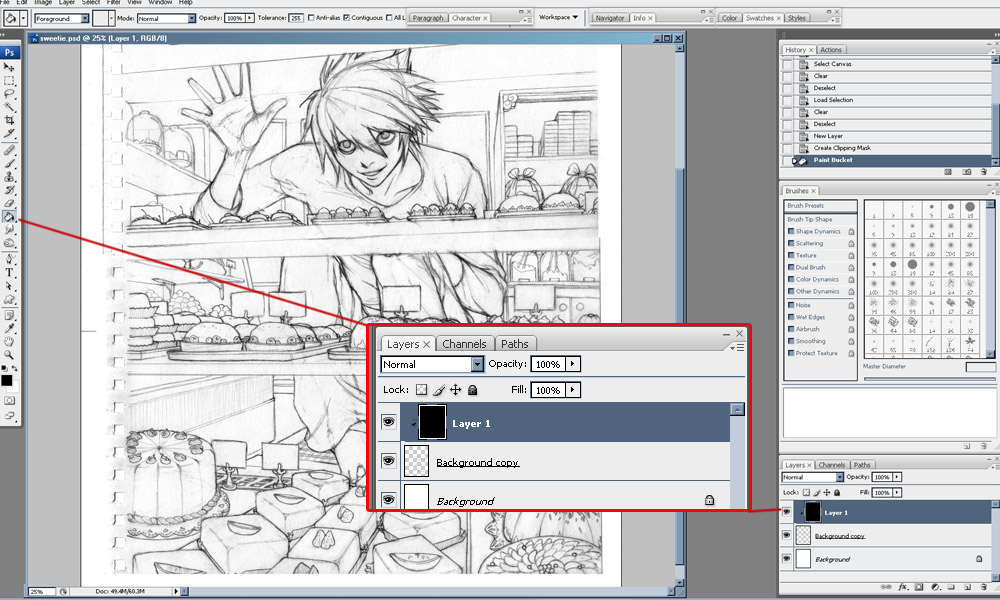Select the Dodge tool
Viewport: 1000px width, 600px height.
pos(9,243)
